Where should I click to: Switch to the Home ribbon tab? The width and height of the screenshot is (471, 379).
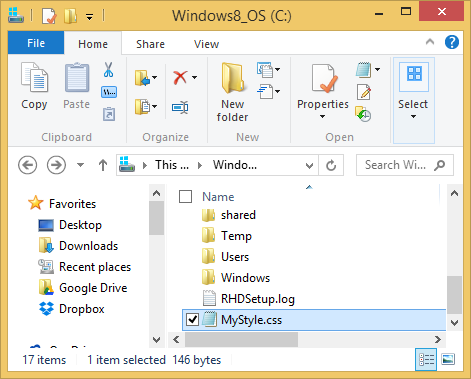93,44
